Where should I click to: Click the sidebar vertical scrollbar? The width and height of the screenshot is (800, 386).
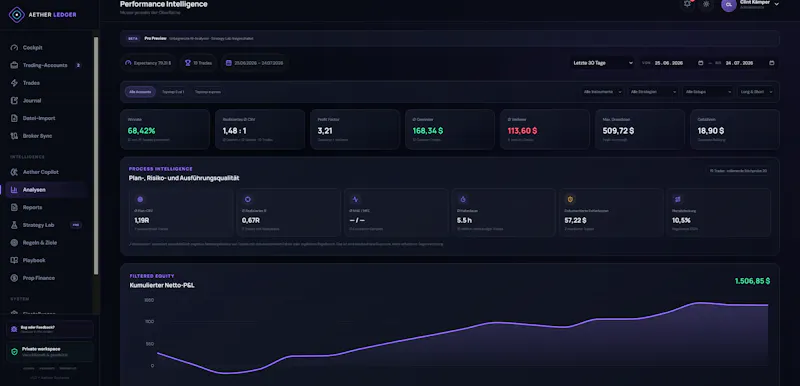[96, 156]
